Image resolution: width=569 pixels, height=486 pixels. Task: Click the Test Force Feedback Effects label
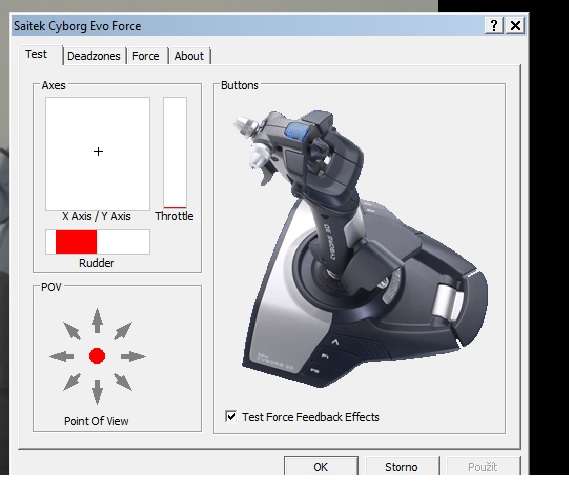(x=311, y=417)
